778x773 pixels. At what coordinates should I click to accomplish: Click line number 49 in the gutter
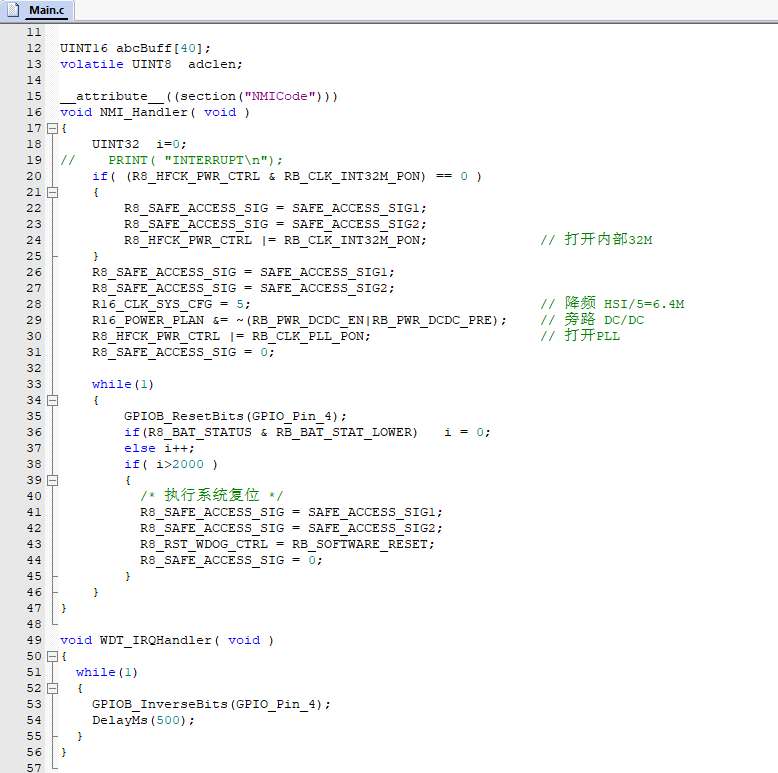34,640
